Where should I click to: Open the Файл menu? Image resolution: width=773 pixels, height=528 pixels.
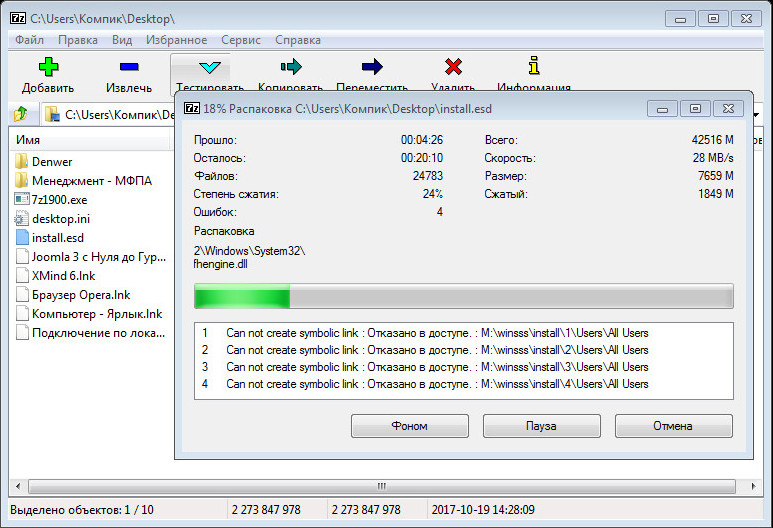coord(29,40)
